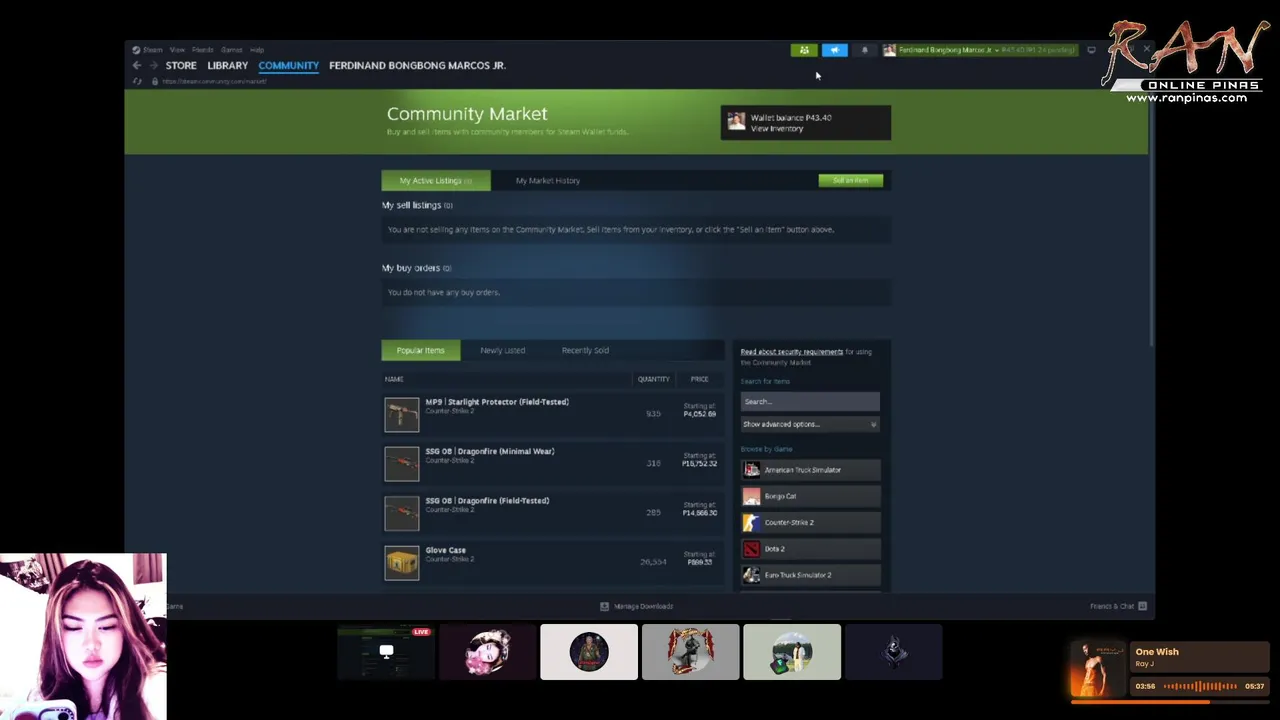The height and width of the screenshot is (720, 1280).
Task: Sort items by NAME column header
Action: [394, 379]
